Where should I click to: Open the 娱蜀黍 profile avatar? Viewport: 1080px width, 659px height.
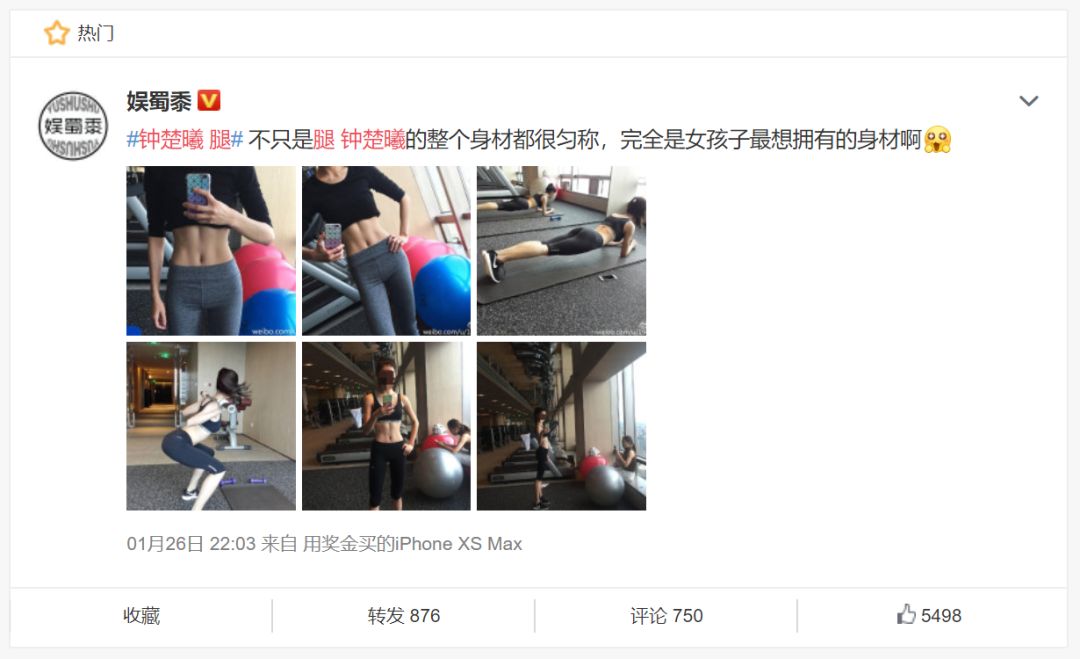click(x=73, y=126)
